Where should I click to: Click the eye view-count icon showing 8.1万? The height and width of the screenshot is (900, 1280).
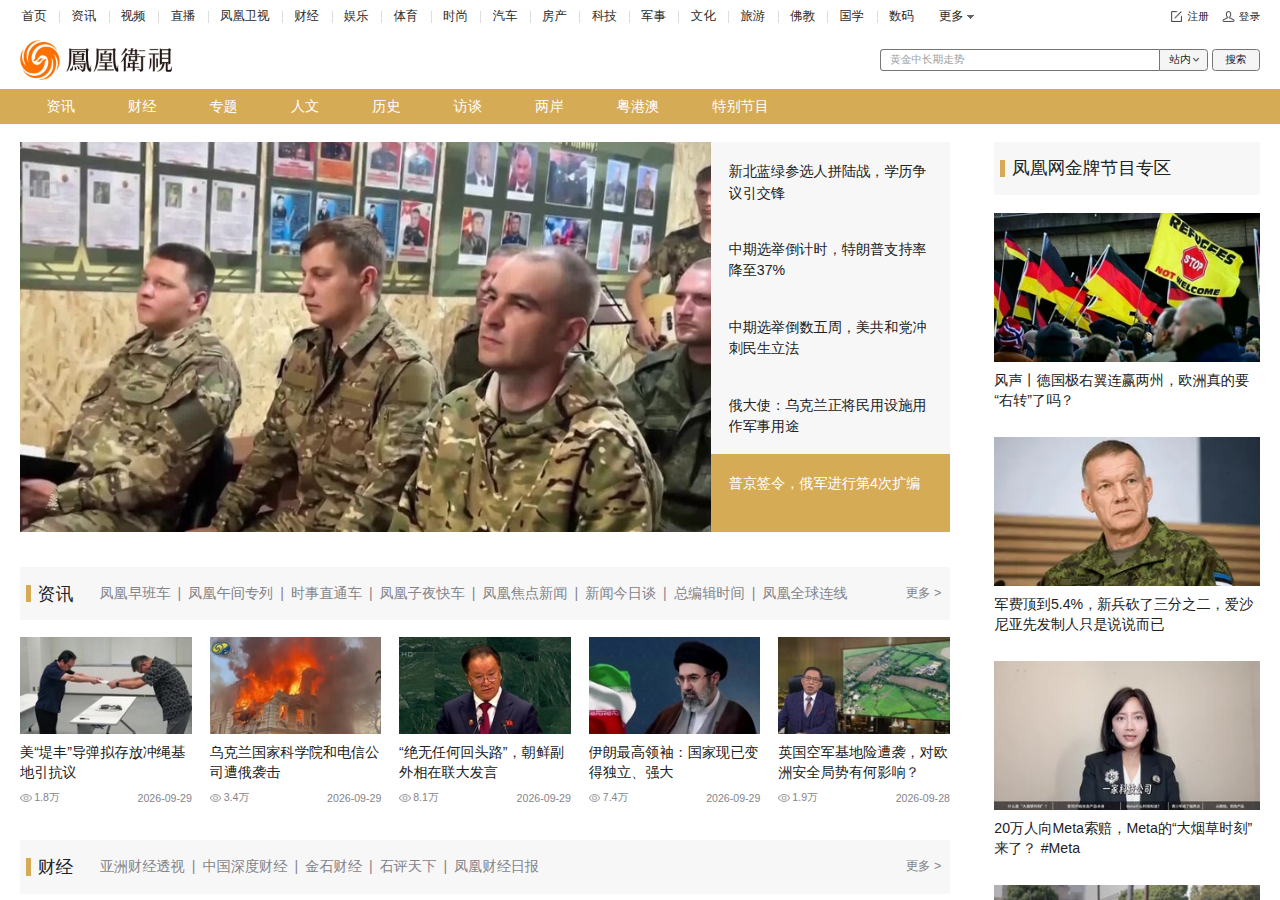[405, 798]
